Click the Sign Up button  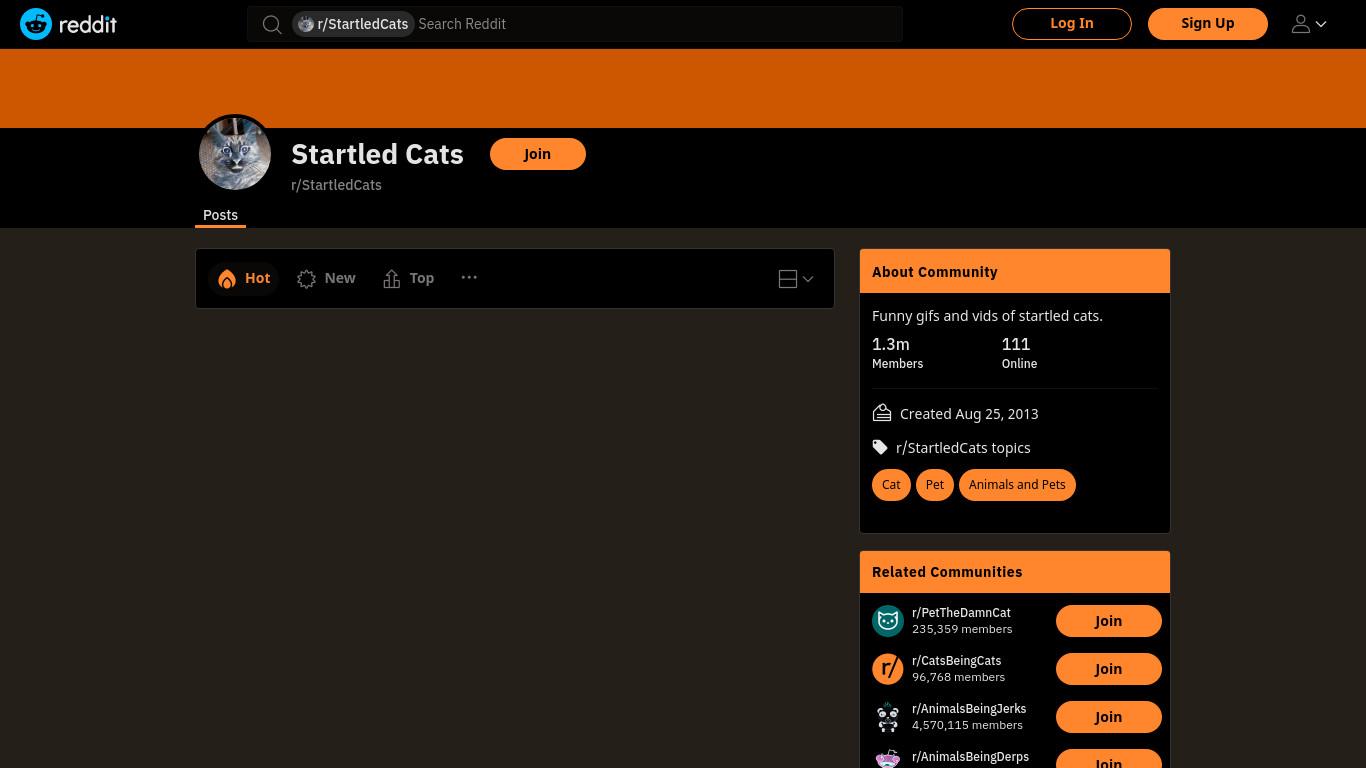coord(1208,24)
